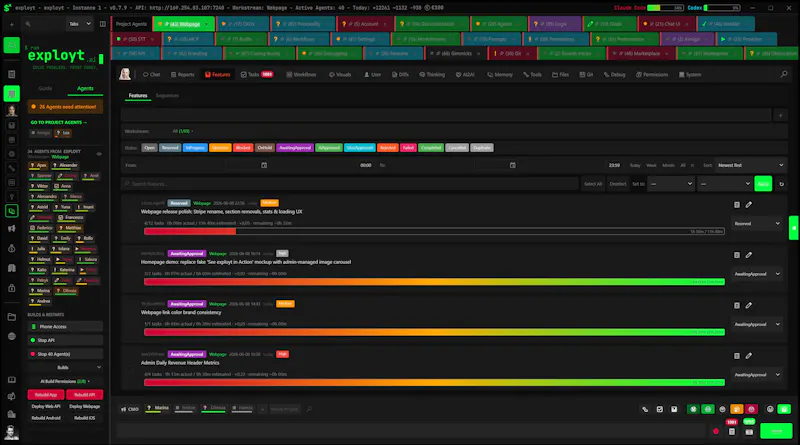Screen dimensions: 800x445
Task: Edit the Webpage link color brand consistency feature
Action: (748, 305)
